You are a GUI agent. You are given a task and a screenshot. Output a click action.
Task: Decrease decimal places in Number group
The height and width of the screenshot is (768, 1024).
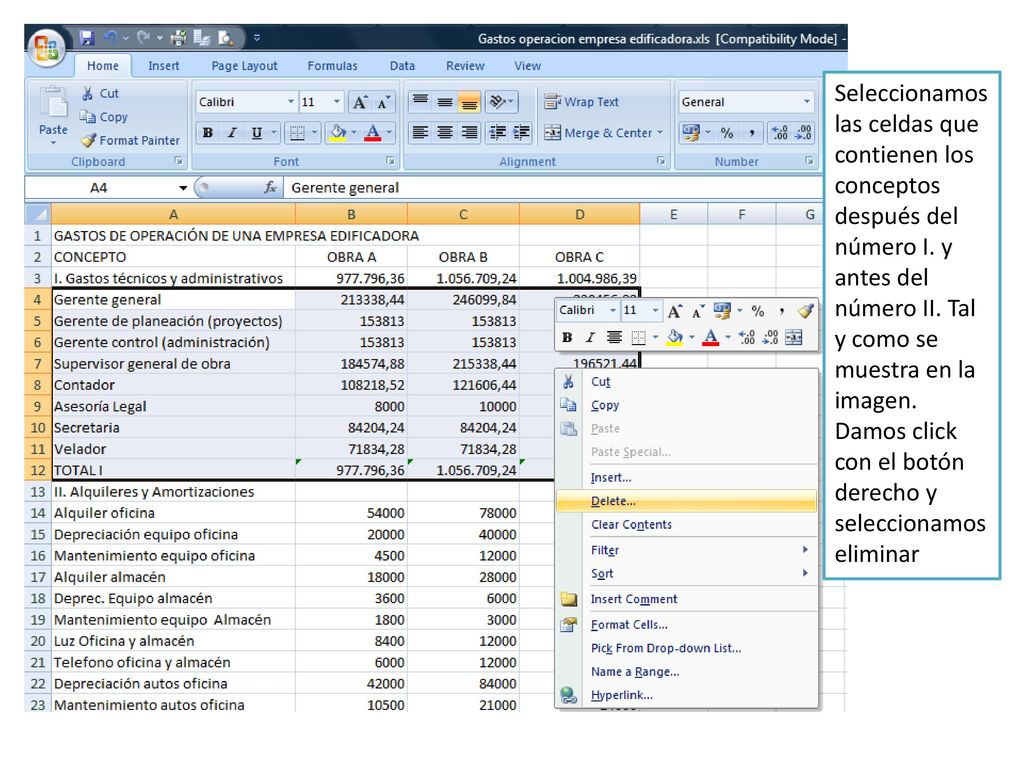pos(803,133)
